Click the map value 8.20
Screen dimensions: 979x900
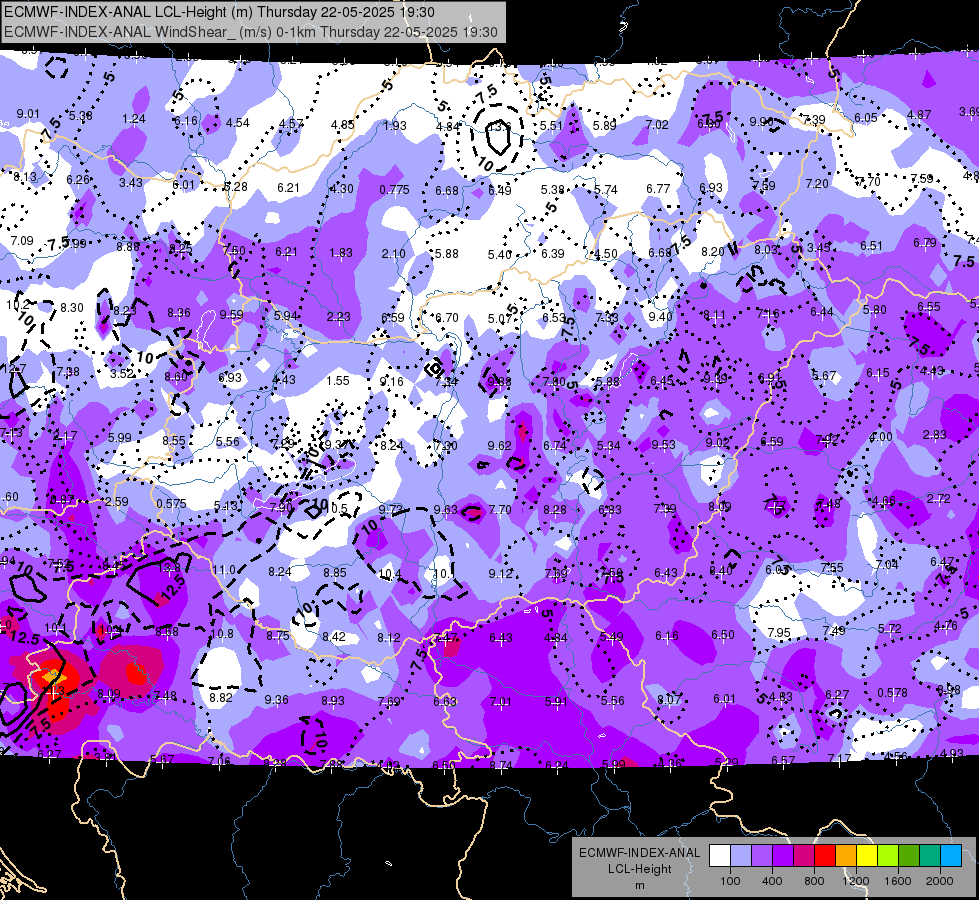(713, 251)
